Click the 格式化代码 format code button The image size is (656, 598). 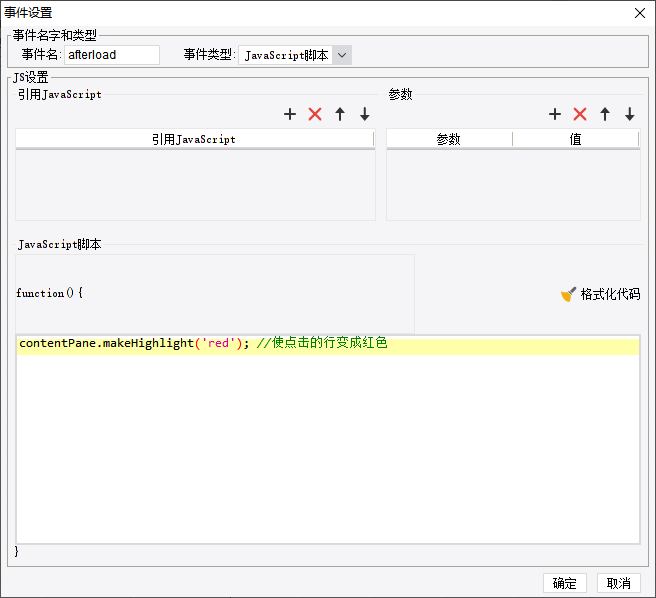[600, 294]
